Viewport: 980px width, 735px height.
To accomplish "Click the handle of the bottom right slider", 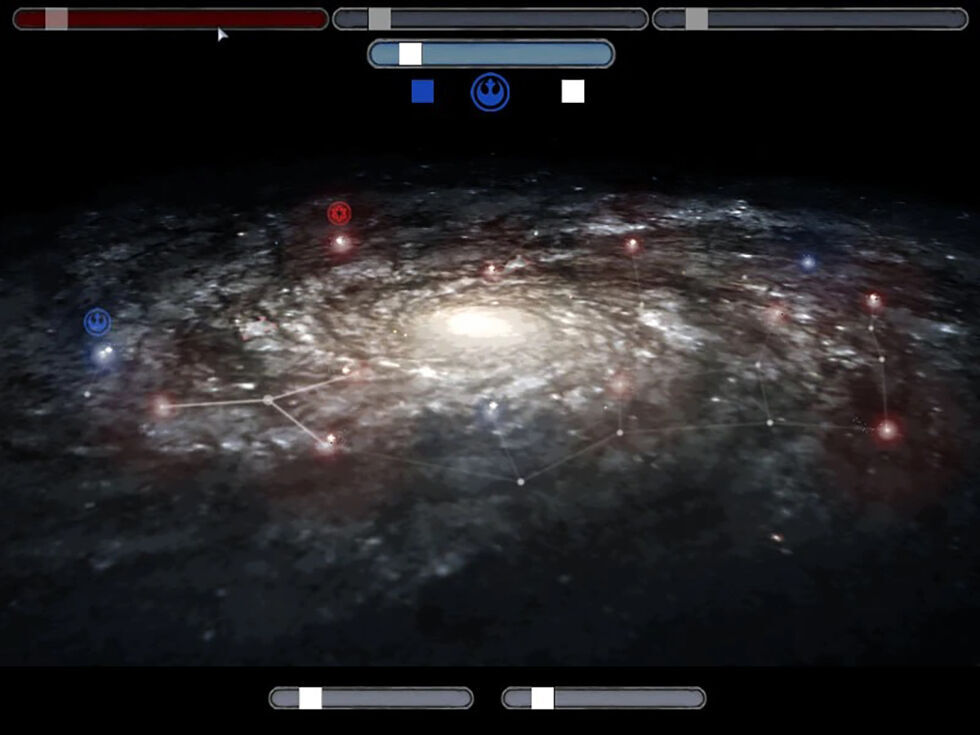I will pos(542,698).
